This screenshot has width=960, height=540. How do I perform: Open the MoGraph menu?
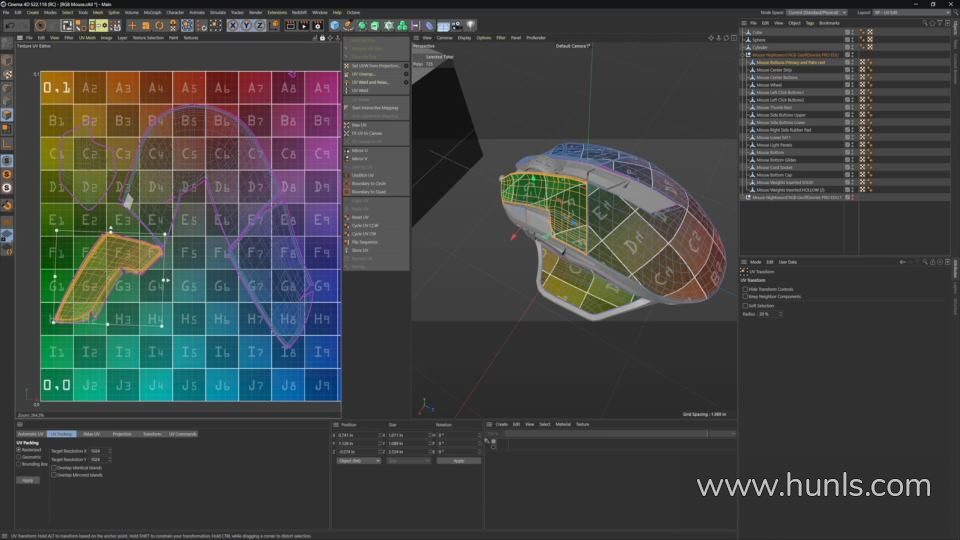point(152,12)
